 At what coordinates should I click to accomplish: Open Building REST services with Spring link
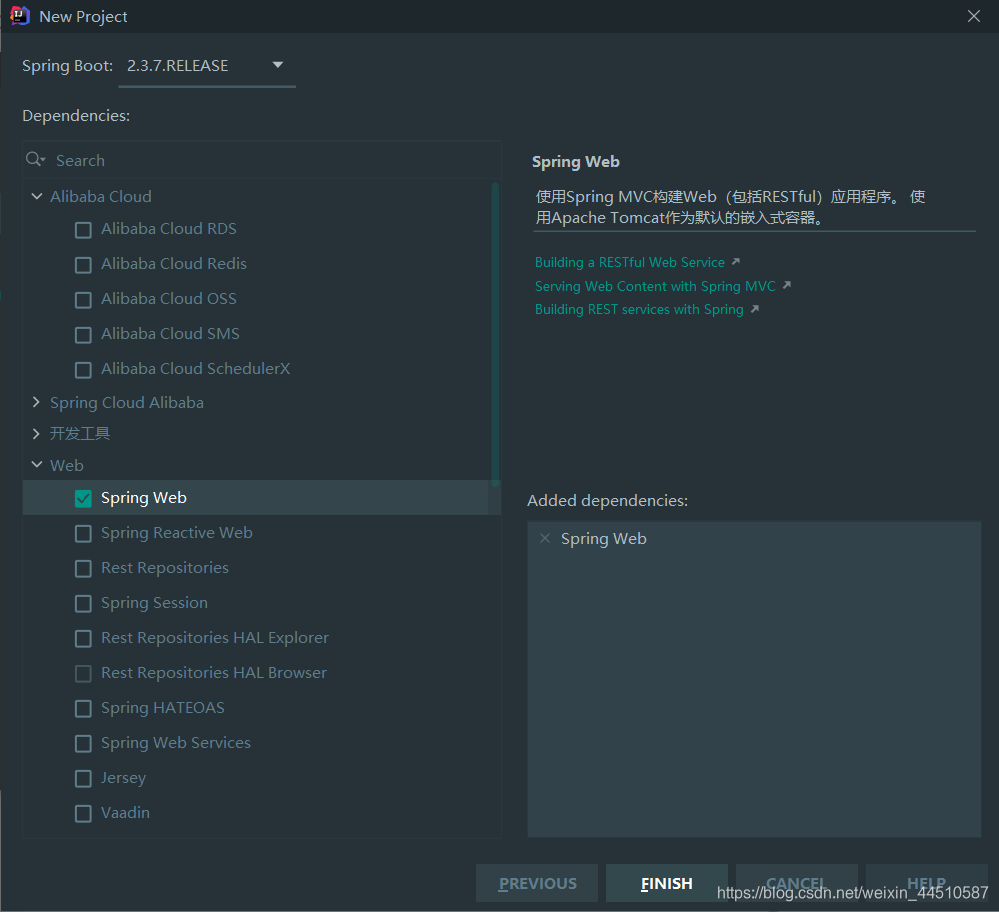pyautogui.click(x=639, y=309)
